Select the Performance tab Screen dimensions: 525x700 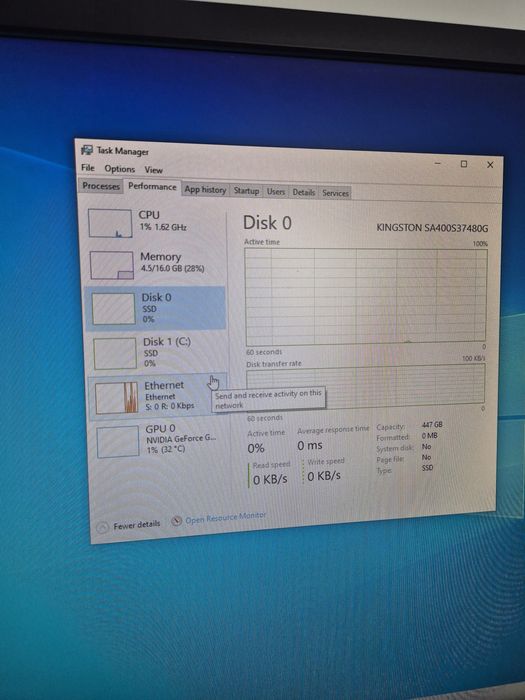[x=152, y=187]
